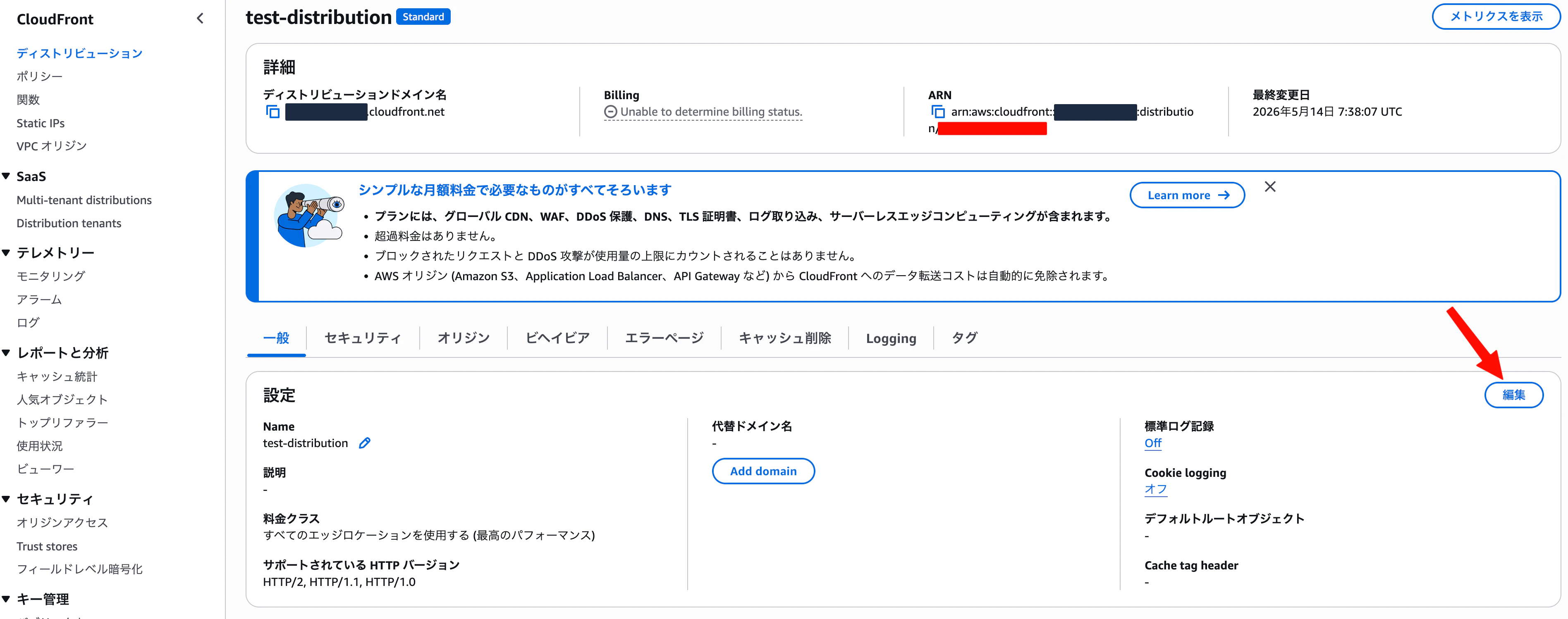Collapse the レポートと分析 sidebar section
The height and width of the screenshot is (619, 1568).
[x=6, y=352]
